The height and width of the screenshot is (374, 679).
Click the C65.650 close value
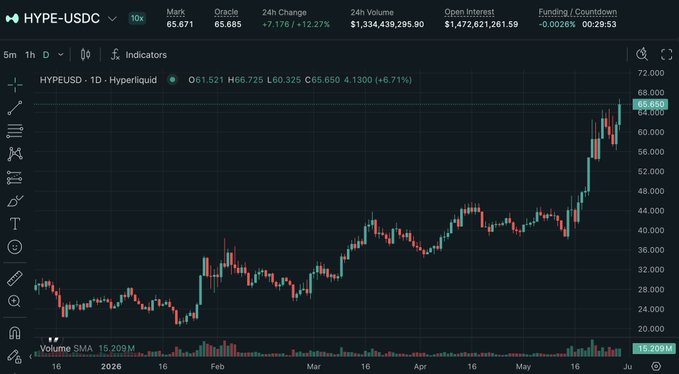322,80
